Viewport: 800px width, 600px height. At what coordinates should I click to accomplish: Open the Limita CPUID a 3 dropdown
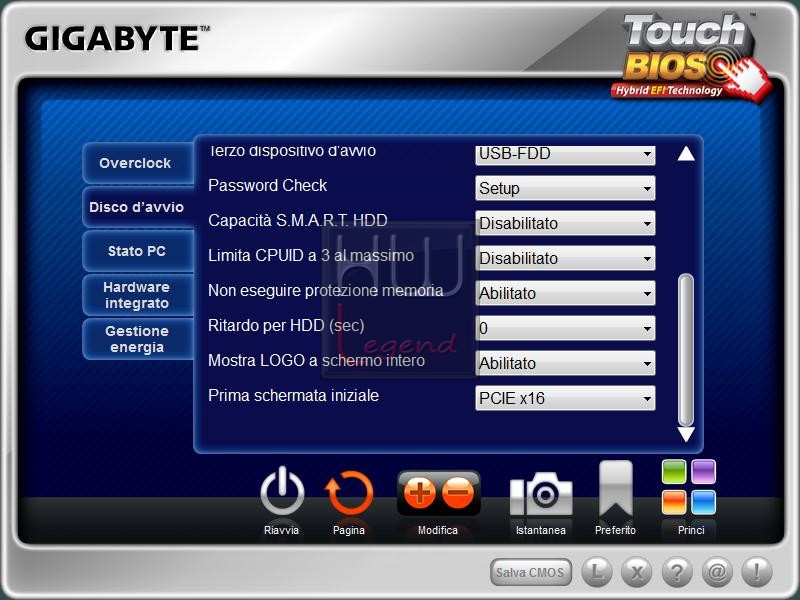pos(565,258)
